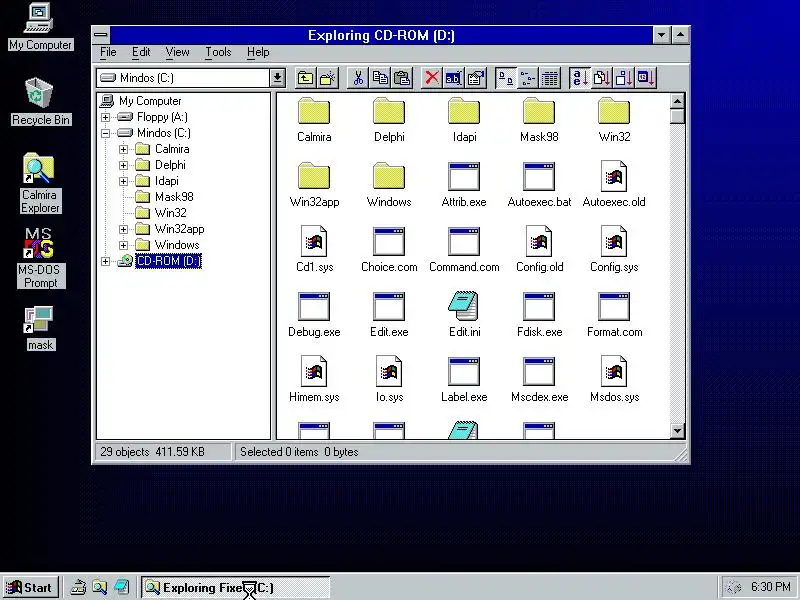Select the Attrib.exe file icon
The width and height of the screenshot is (800, 600).
464,185
